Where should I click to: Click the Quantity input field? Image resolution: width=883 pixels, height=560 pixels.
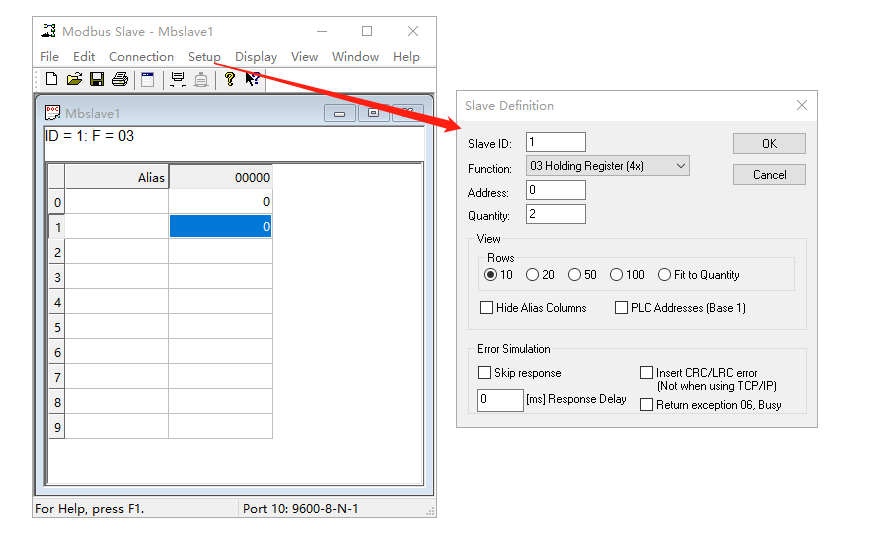555,214
